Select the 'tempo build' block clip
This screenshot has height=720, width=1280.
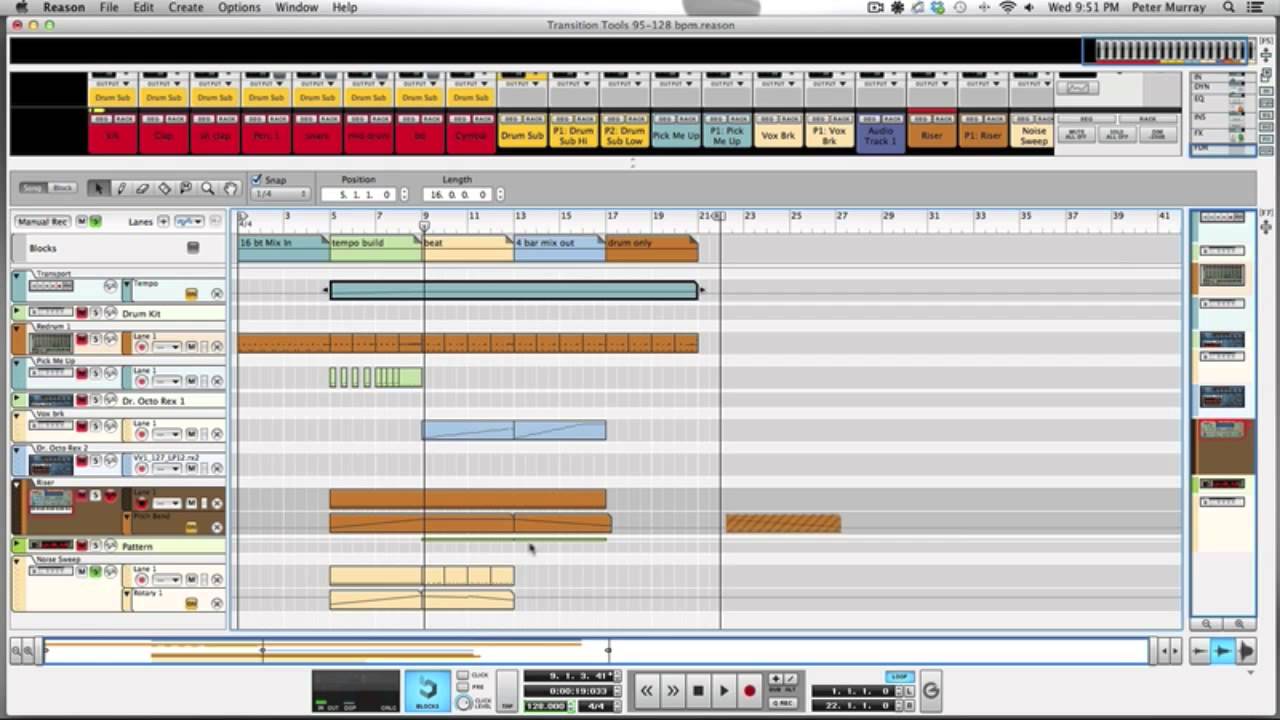click(376, 248)
